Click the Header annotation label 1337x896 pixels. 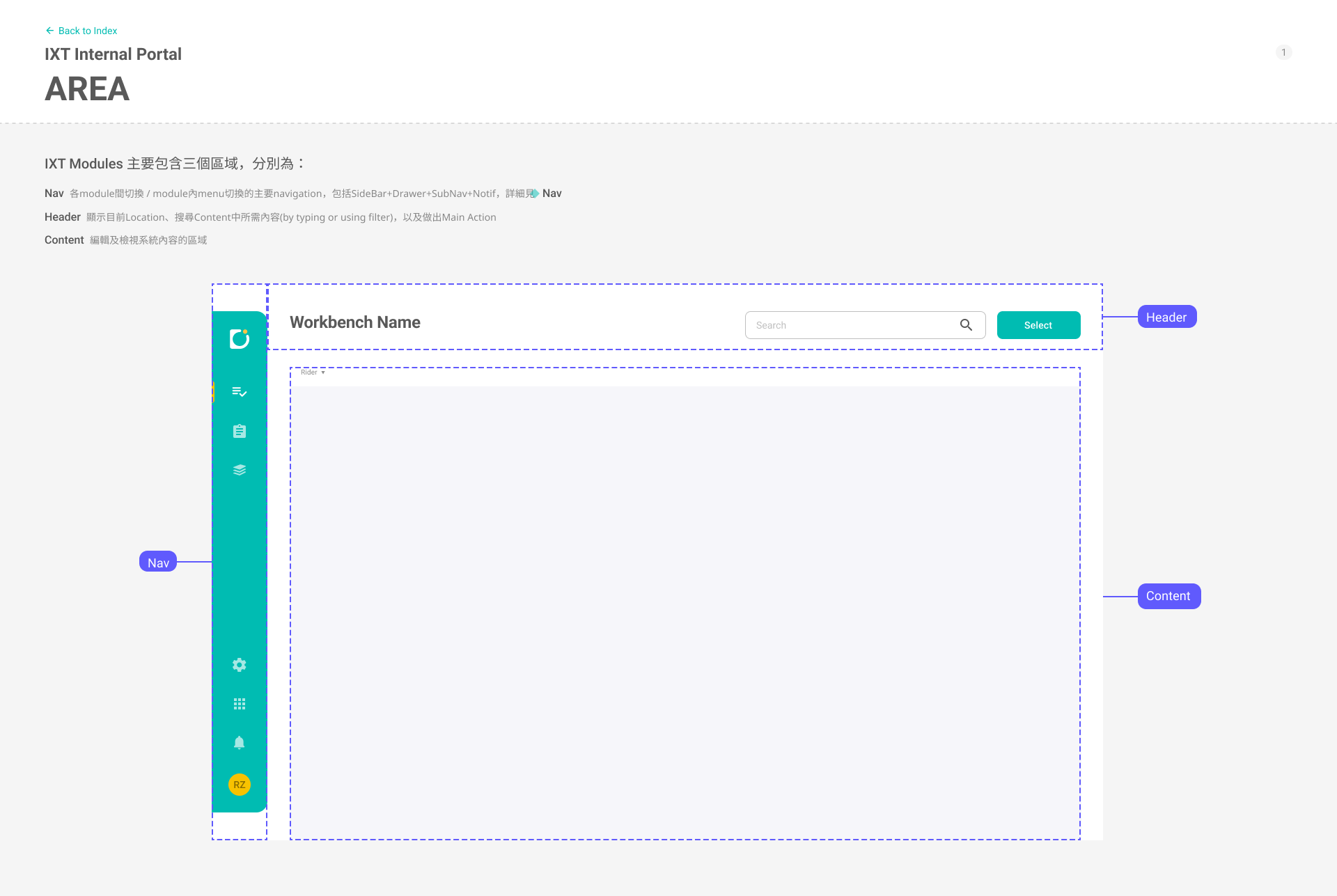1166,317
